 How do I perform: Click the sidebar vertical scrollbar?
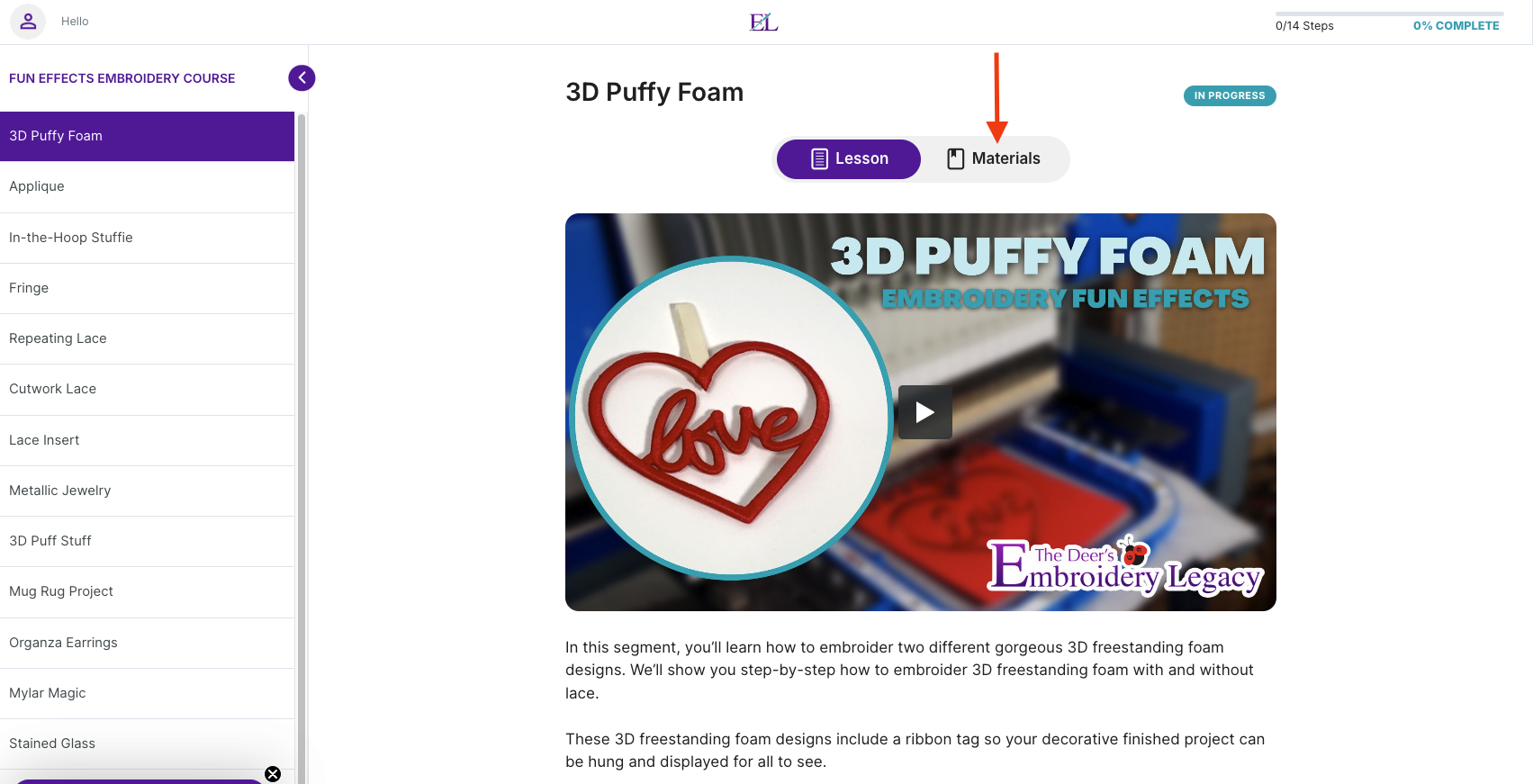tap(302, 448)
